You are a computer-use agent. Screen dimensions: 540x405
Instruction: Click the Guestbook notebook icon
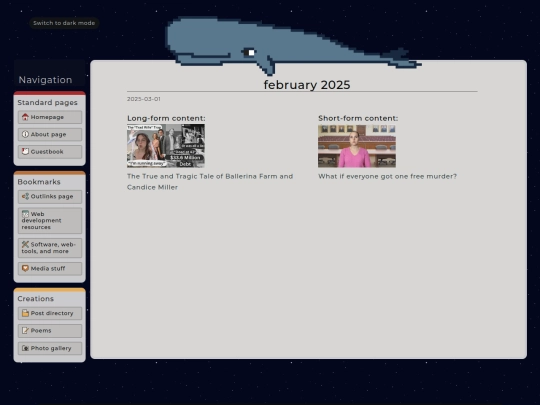pos(25,152)
